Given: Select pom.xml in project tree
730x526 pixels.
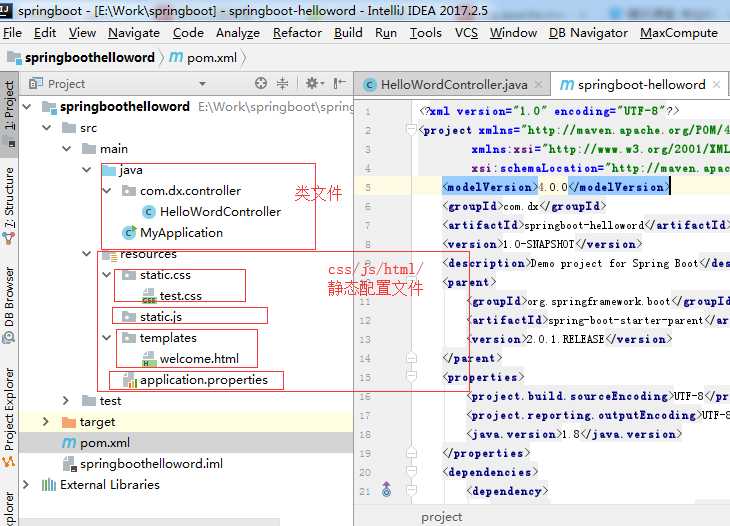Looking at the screenshot, I should pos(105,443).
